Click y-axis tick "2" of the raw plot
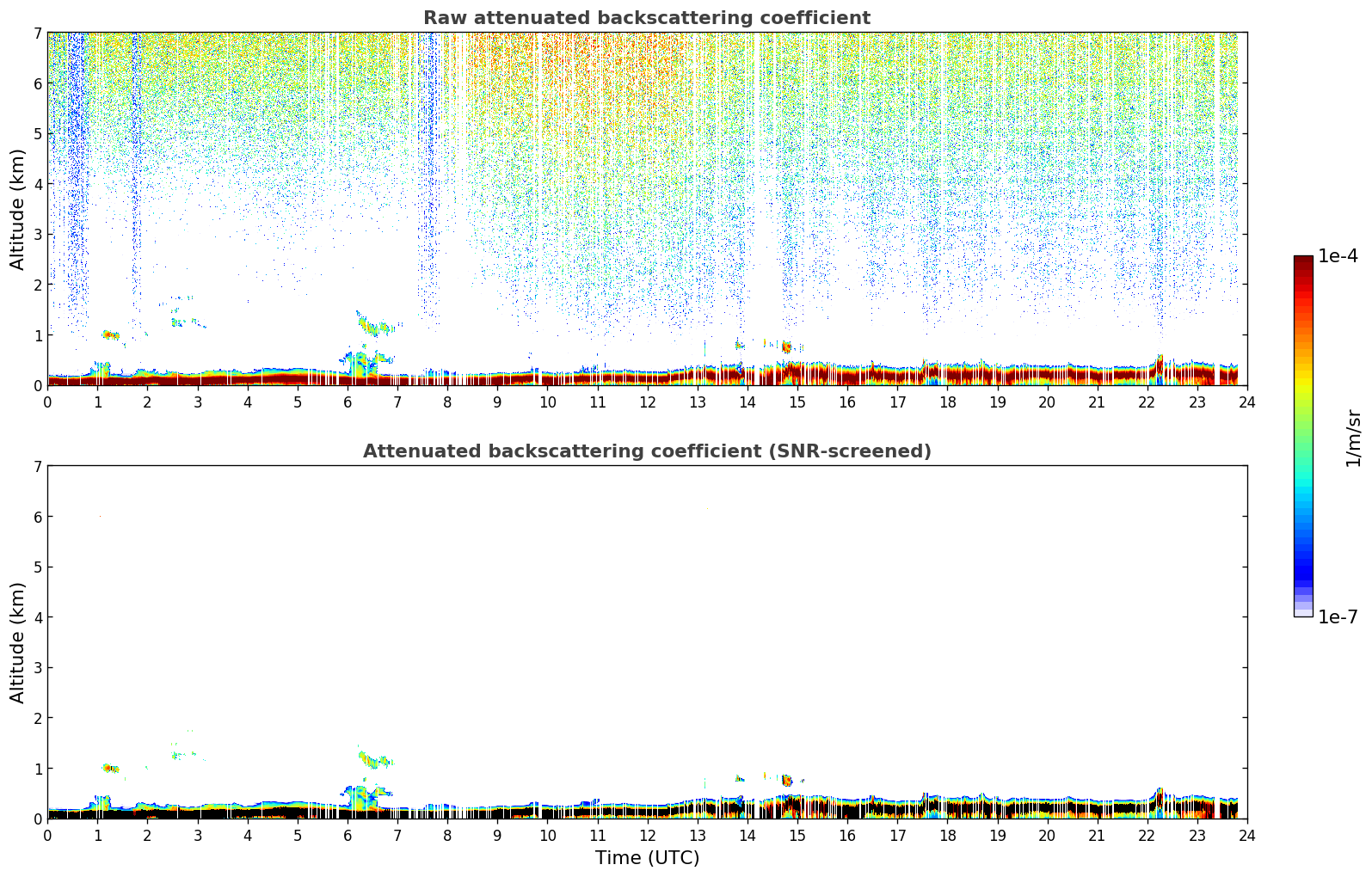Viewport: 1372px width, 877px height. (37, 285)
